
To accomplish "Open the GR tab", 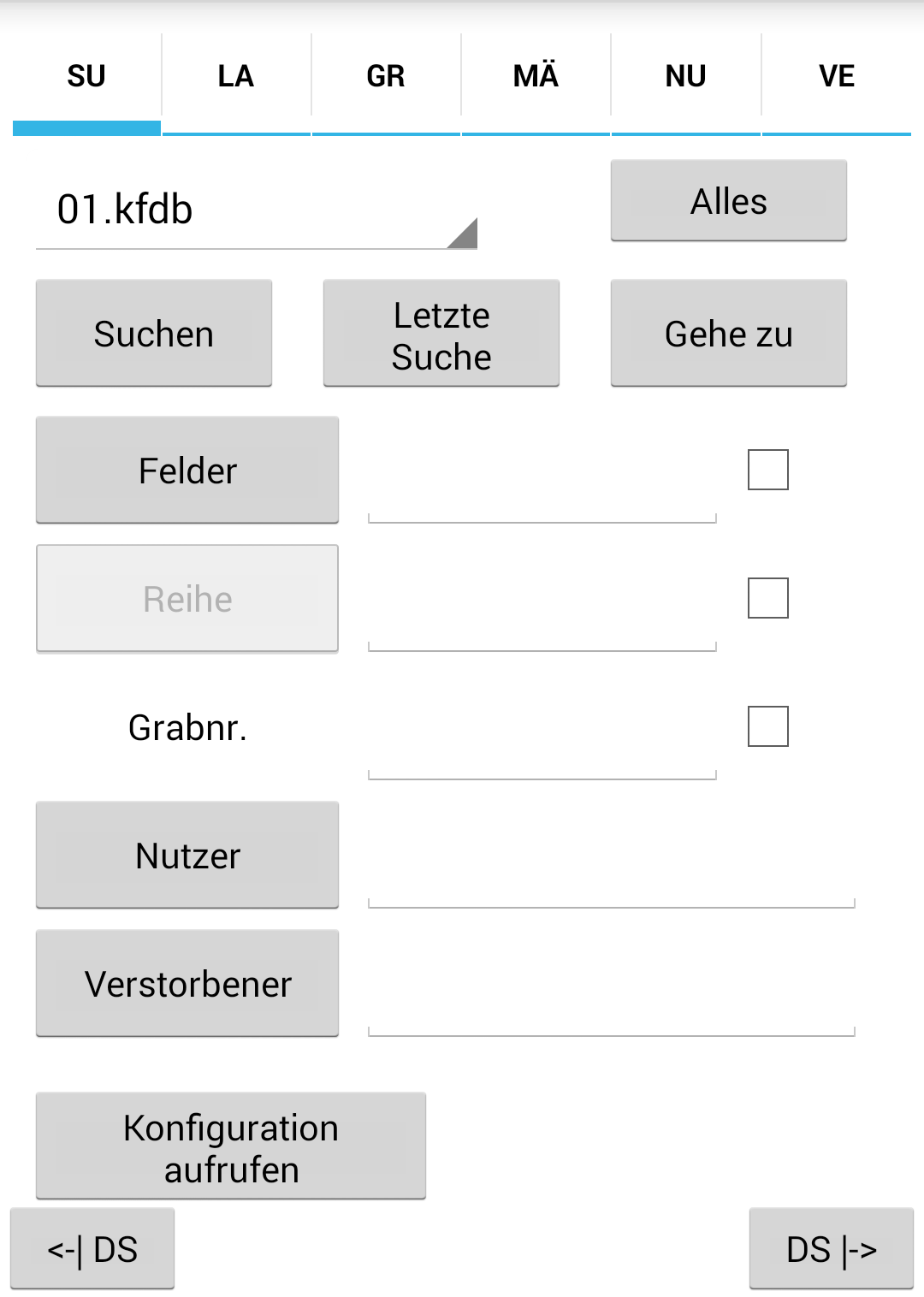I will click(386, 76).
